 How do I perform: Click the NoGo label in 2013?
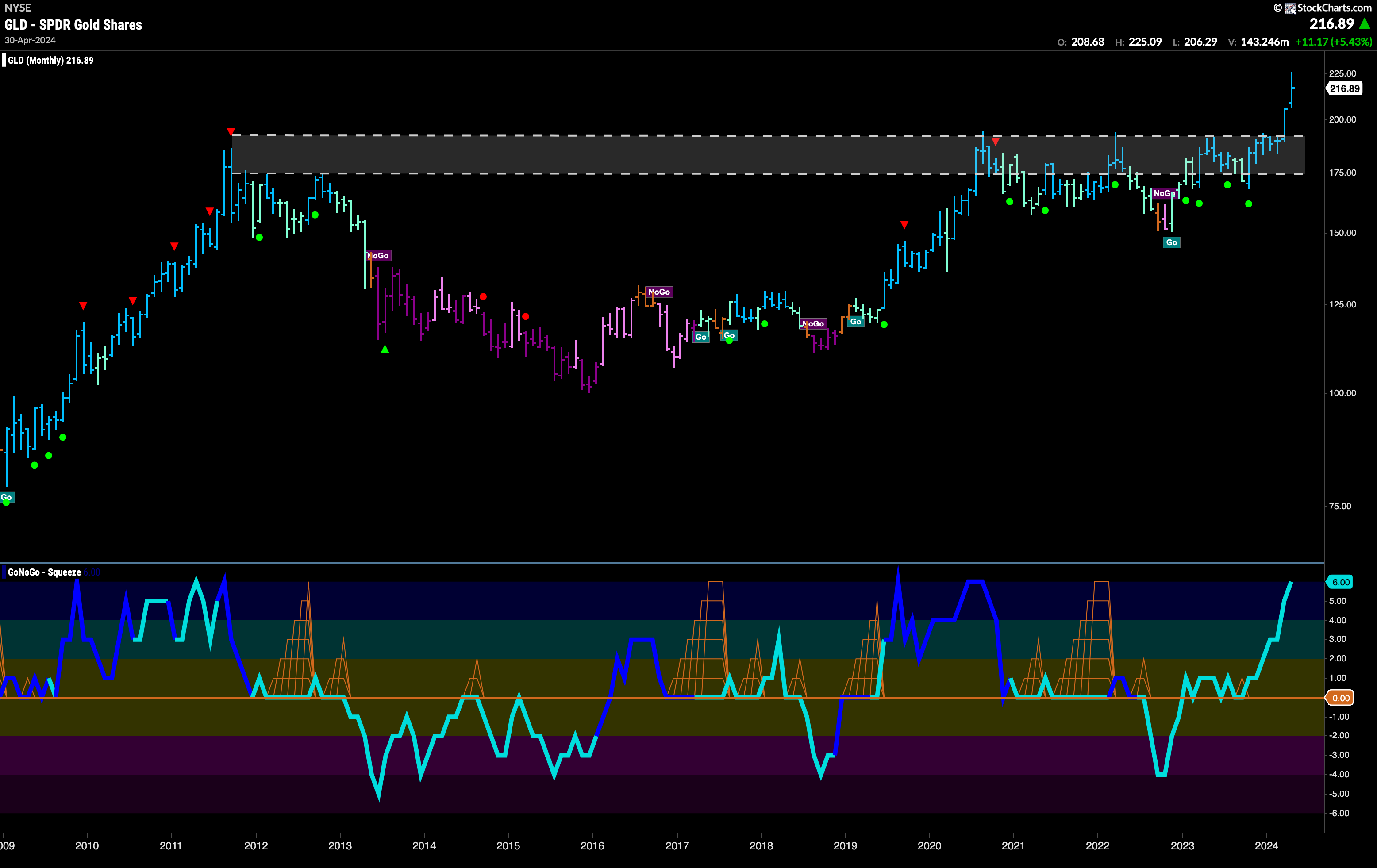(x=378, y=256)
